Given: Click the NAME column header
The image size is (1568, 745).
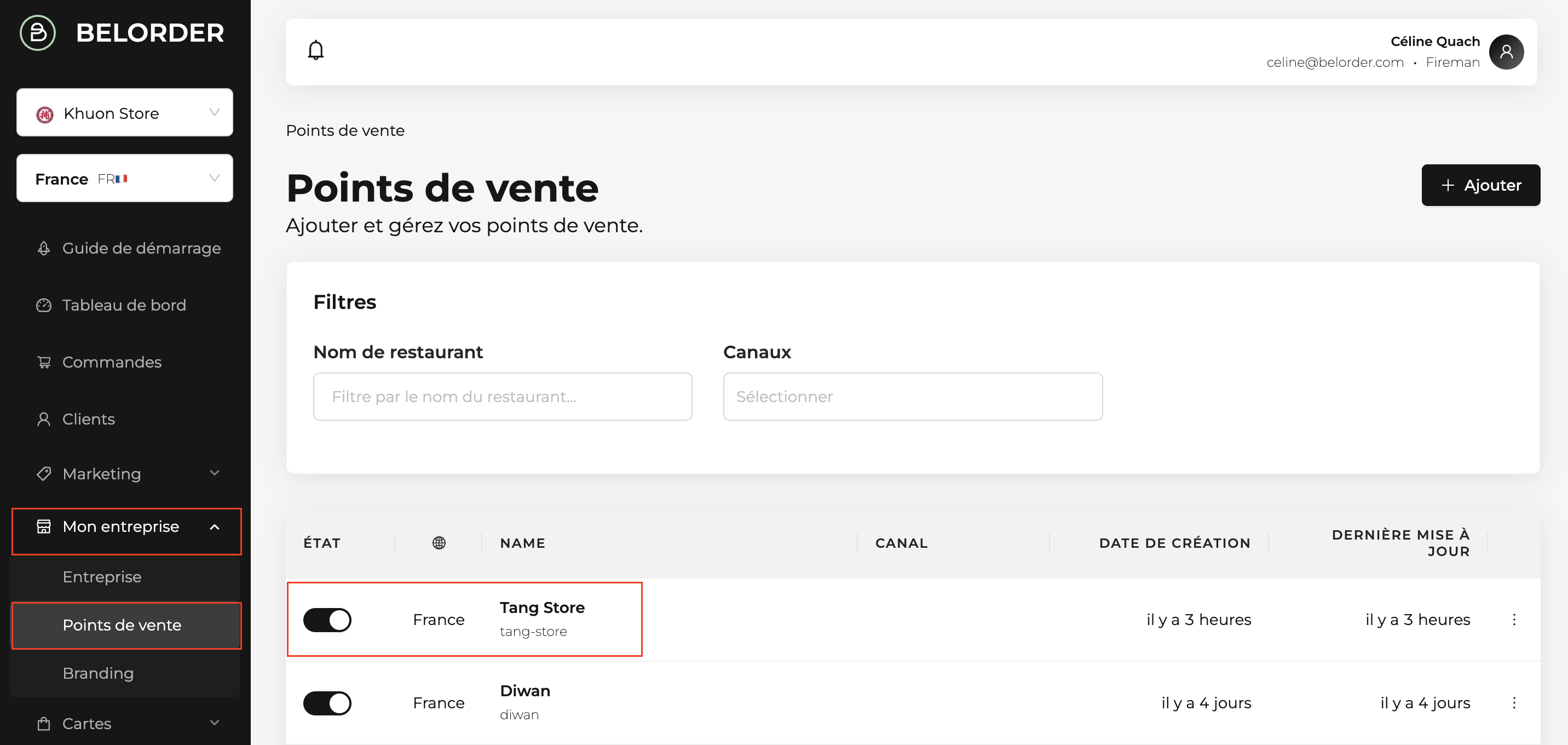Looking at the screenshot, I should (522, 543).
